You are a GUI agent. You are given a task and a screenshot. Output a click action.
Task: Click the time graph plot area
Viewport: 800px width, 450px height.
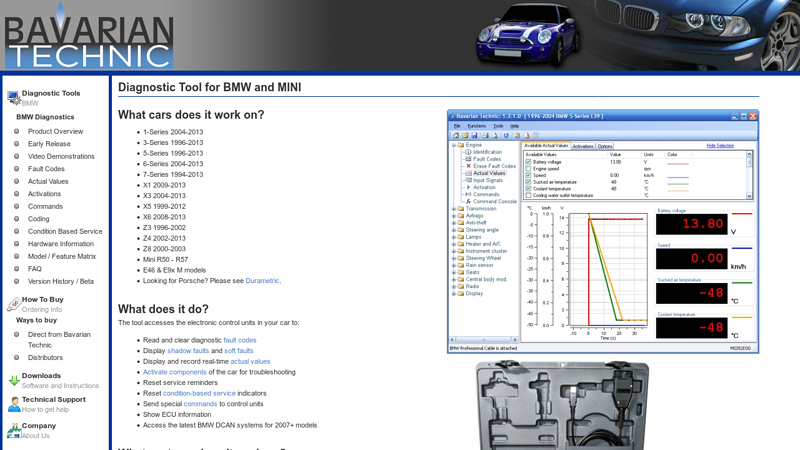pyautogui.click(x=608, y=269)
